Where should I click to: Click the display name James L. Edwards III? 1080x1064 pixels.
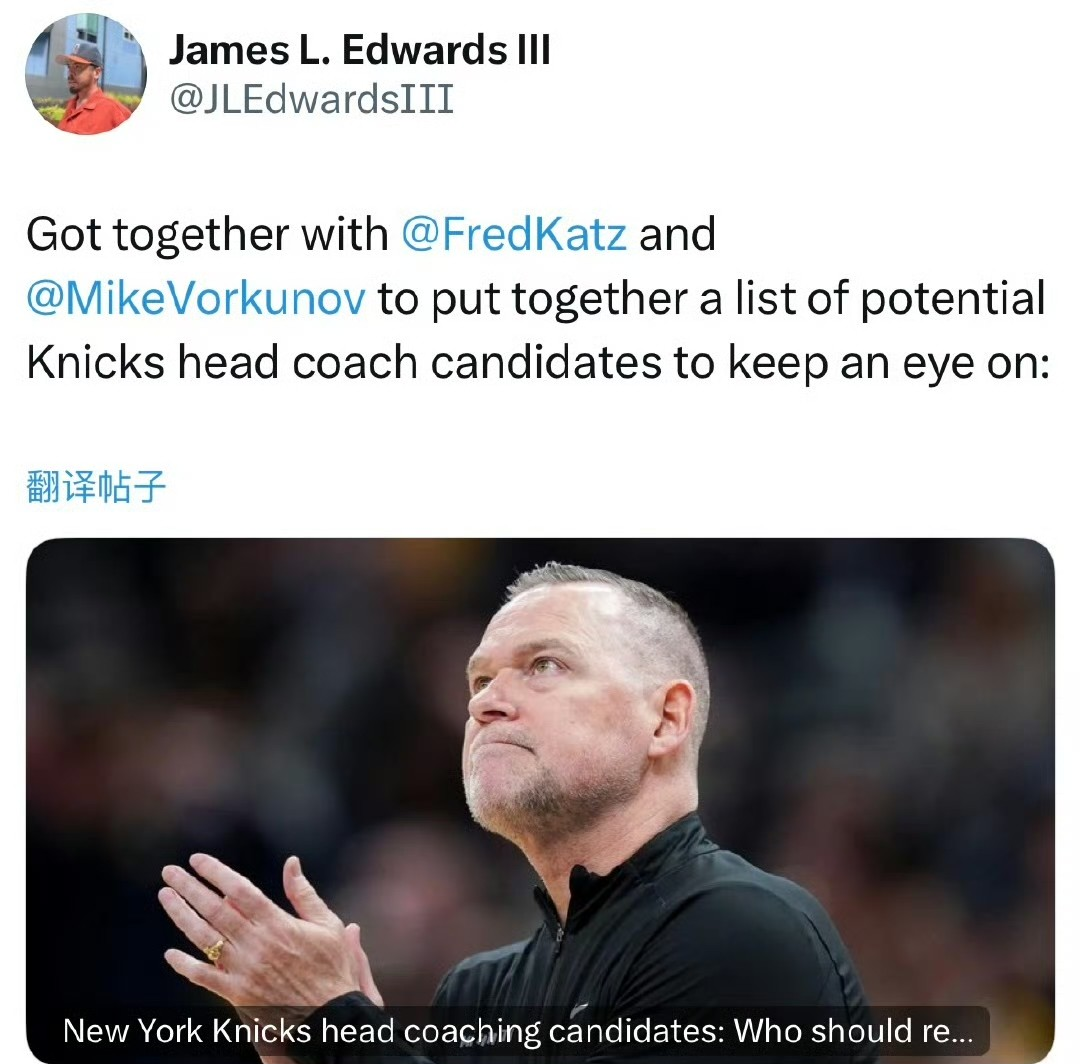point(360,50)
